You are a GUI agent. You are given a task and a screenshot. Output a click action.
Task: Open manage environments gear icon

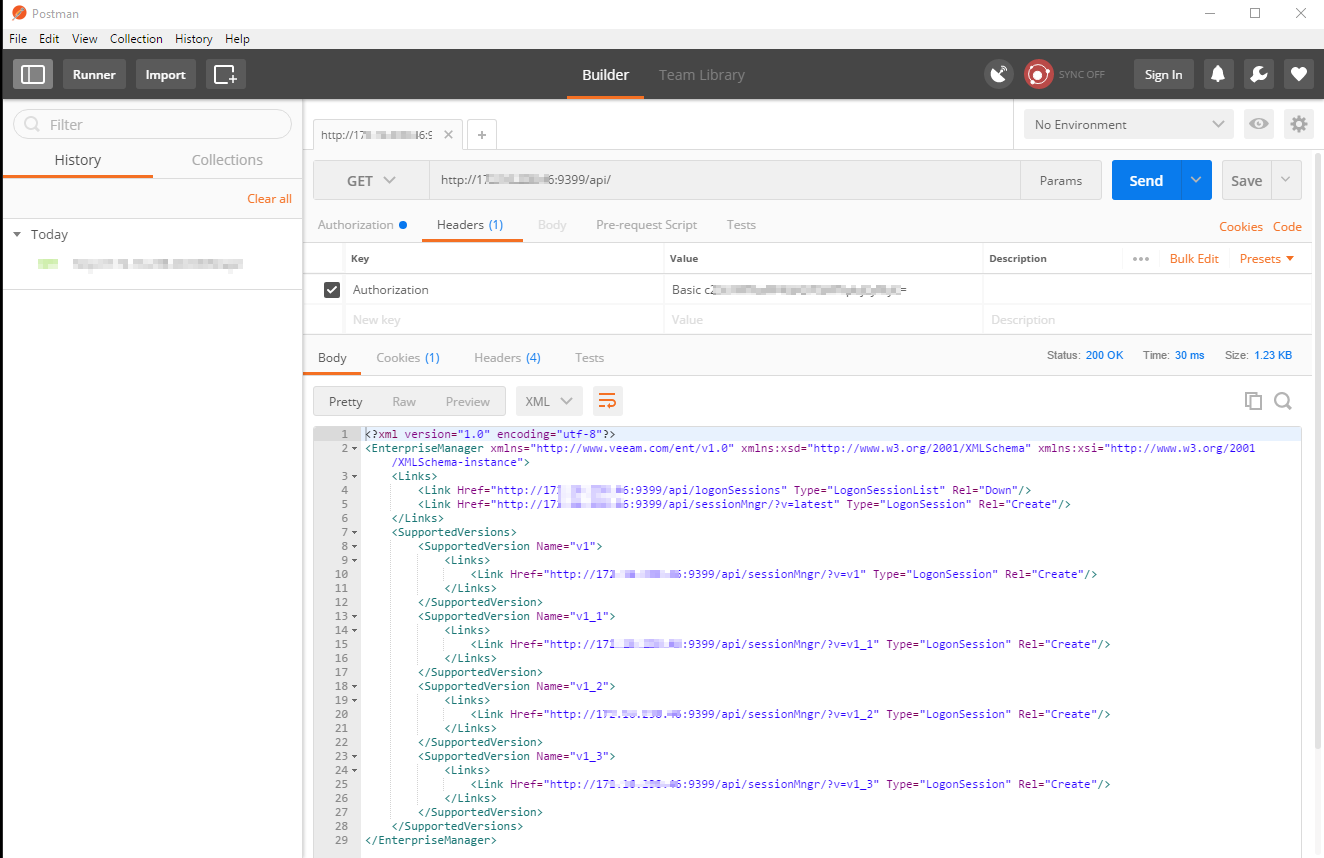1299,124
